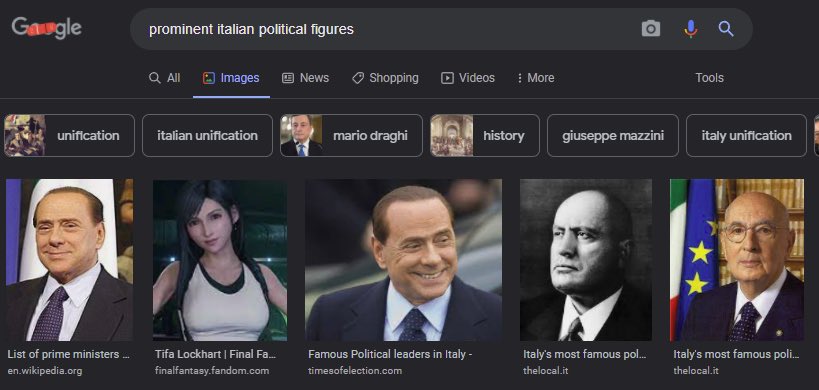Open 'Famous Political leaders in Italy' link
The height and width of the screenshot is (390, 819).
point(390,354)
